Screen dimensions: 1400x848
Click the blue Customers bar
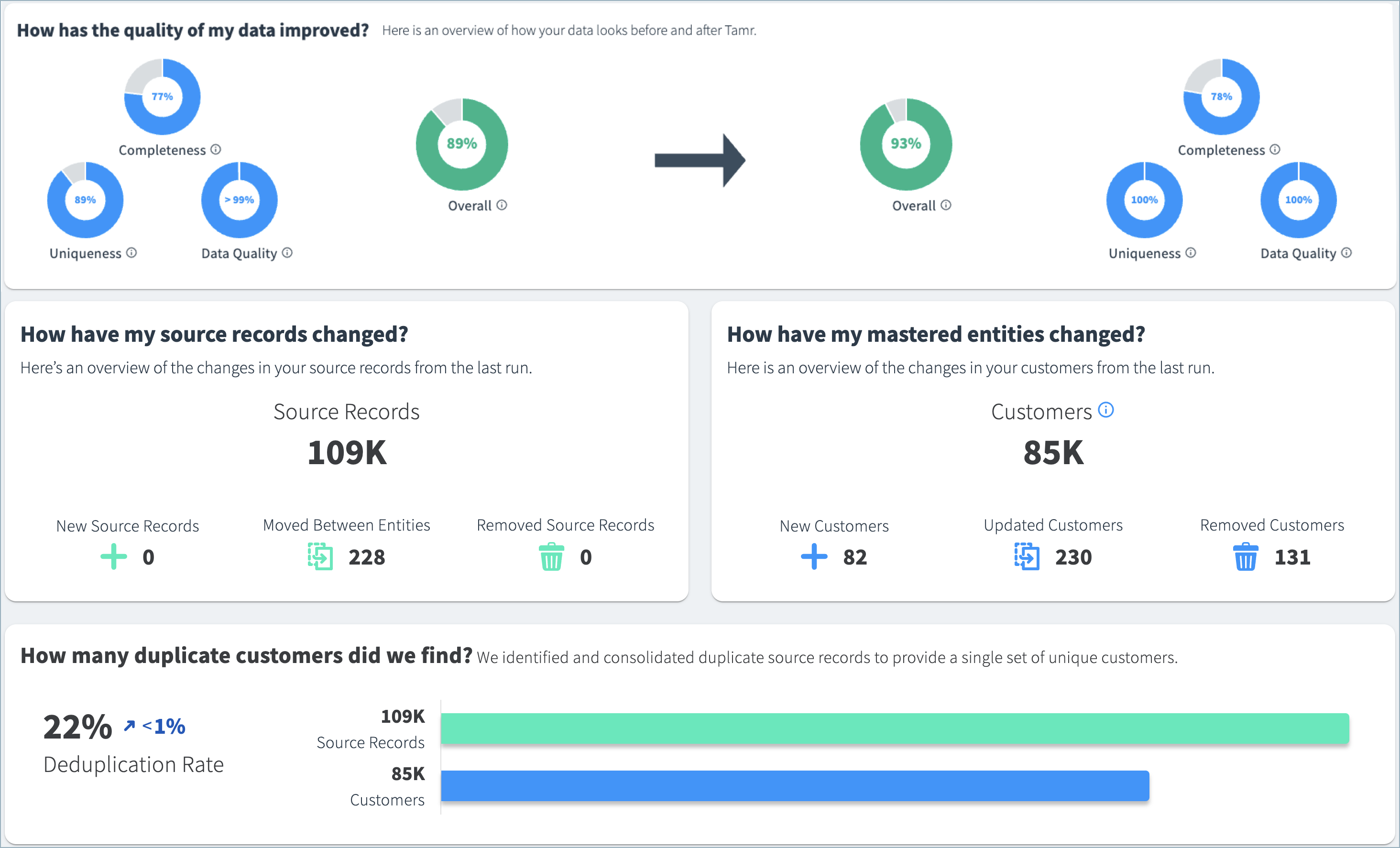[794, 785]
